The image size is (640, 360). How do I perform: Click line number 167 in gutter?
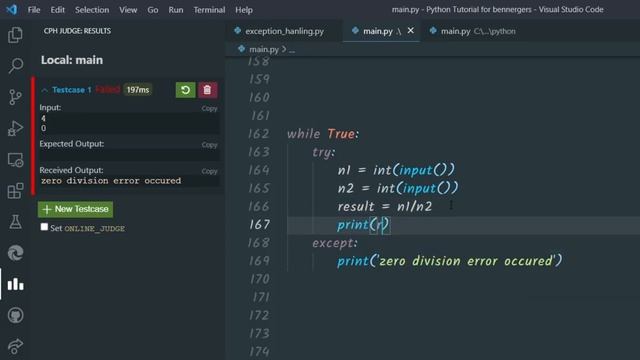[x=260, y=224]
